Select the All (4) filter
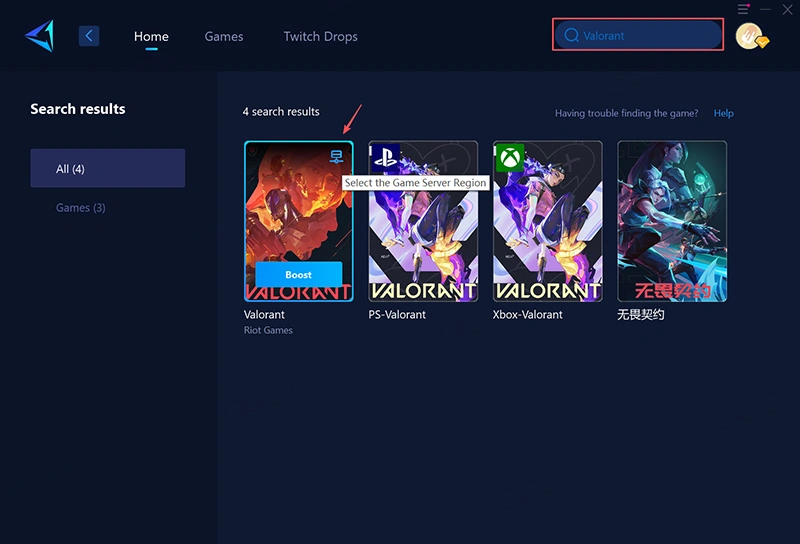 tap(108, 168)
